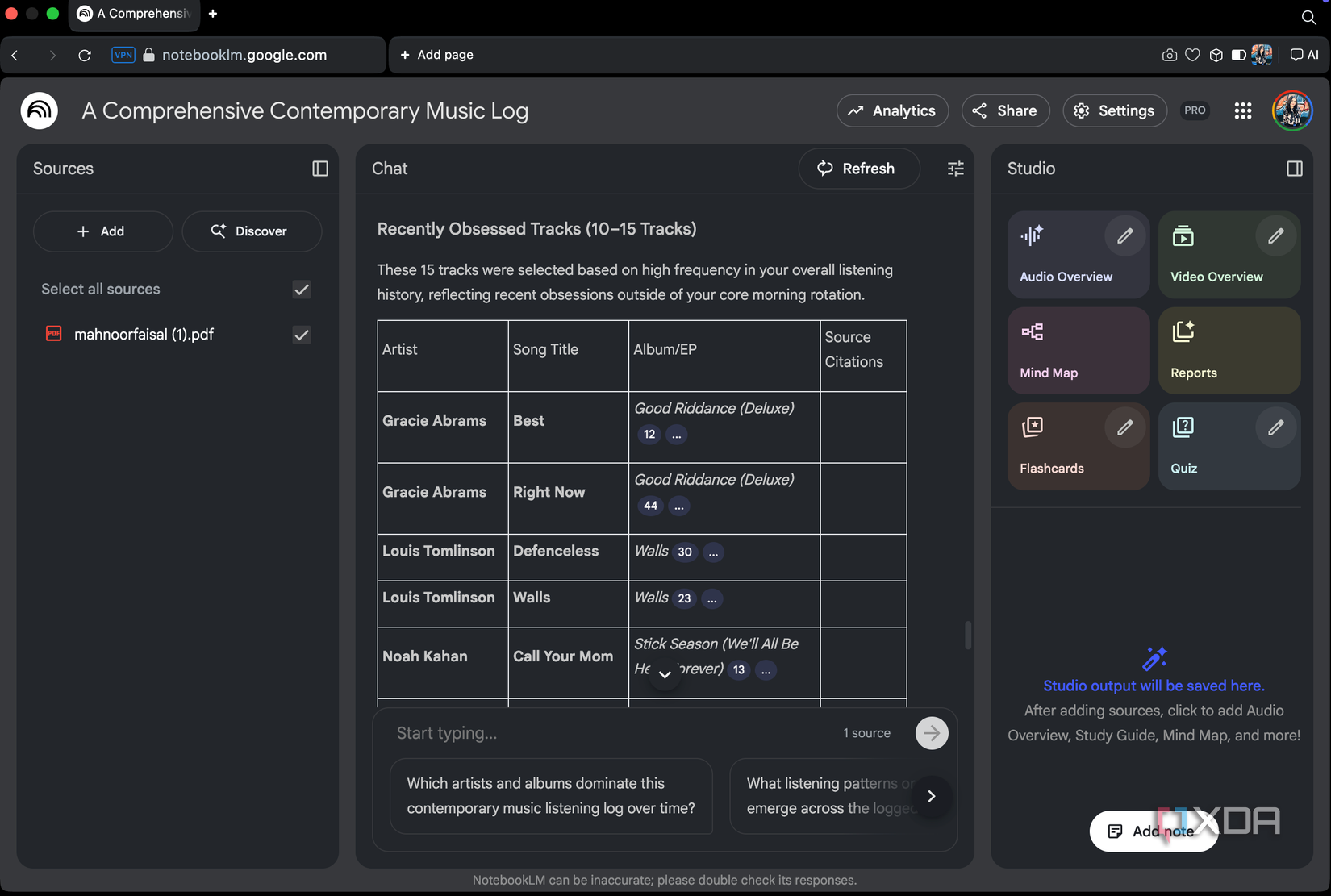Expand more citations in Defenceless row
The image size is (1331, 896).
coord(713,552)
